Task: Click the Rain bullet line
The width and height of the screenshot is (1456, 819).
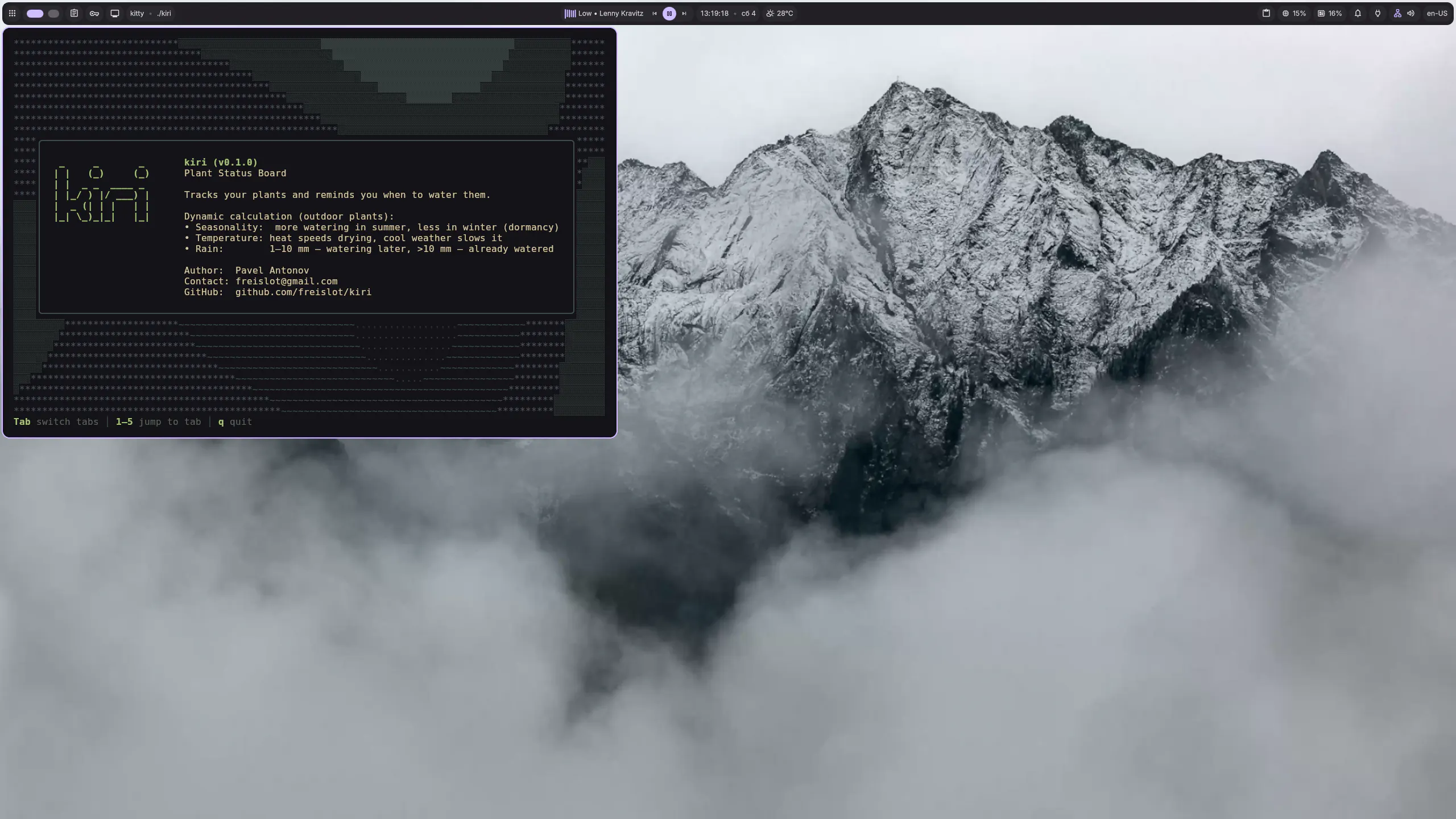Action: point(369,249)
